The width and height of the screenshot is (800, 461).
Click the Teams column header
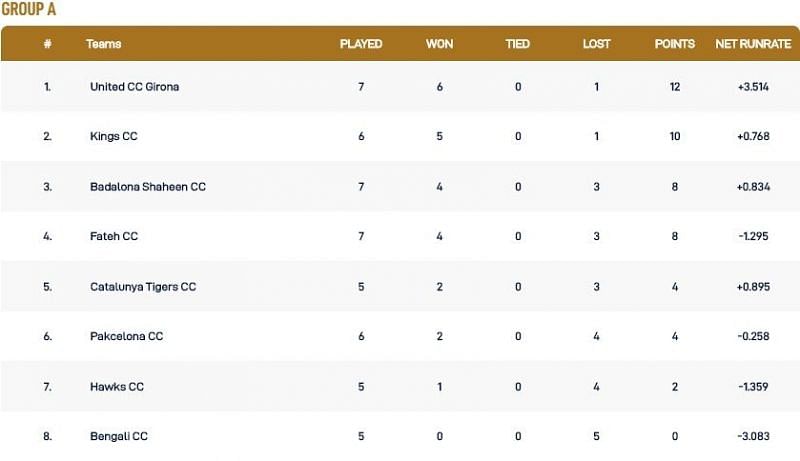click(104, 45)
